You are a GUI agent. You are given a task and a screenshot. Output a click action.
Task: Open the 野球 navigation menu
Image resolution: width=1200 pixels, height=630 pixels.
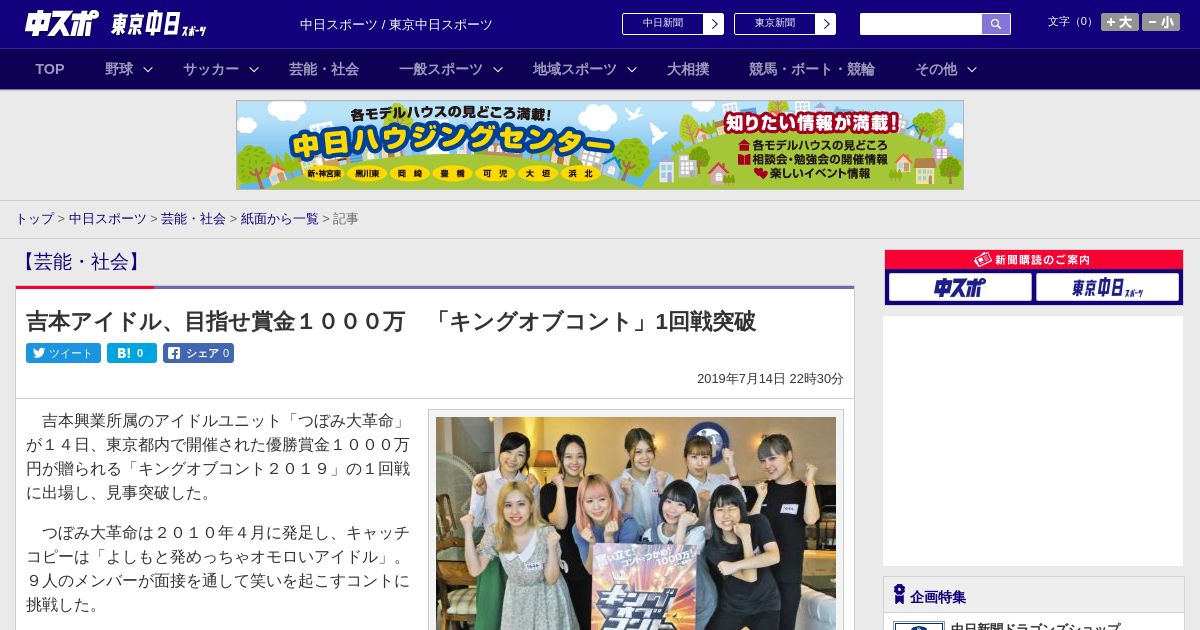[x=119, y=69]
